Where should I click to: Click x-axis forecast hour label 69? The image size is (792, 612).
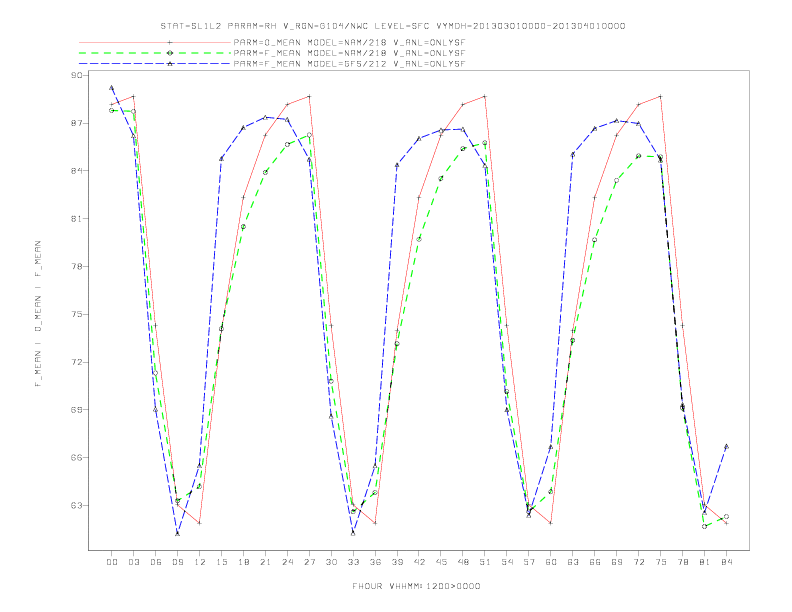point(617,562)
